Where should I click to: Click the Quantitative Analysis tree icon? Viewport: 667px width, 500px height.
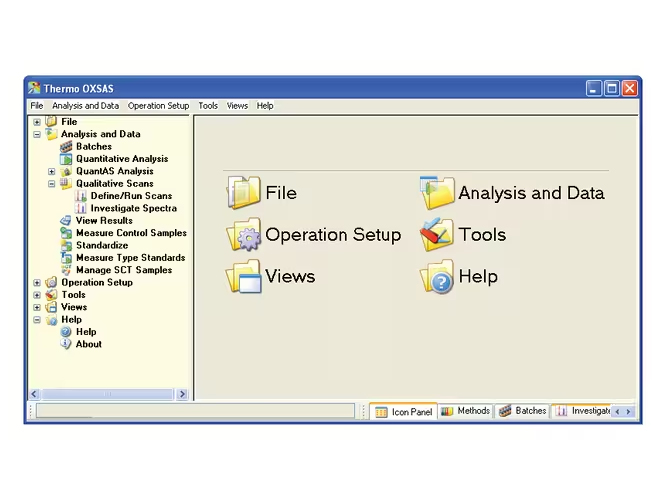click(66, 159)
